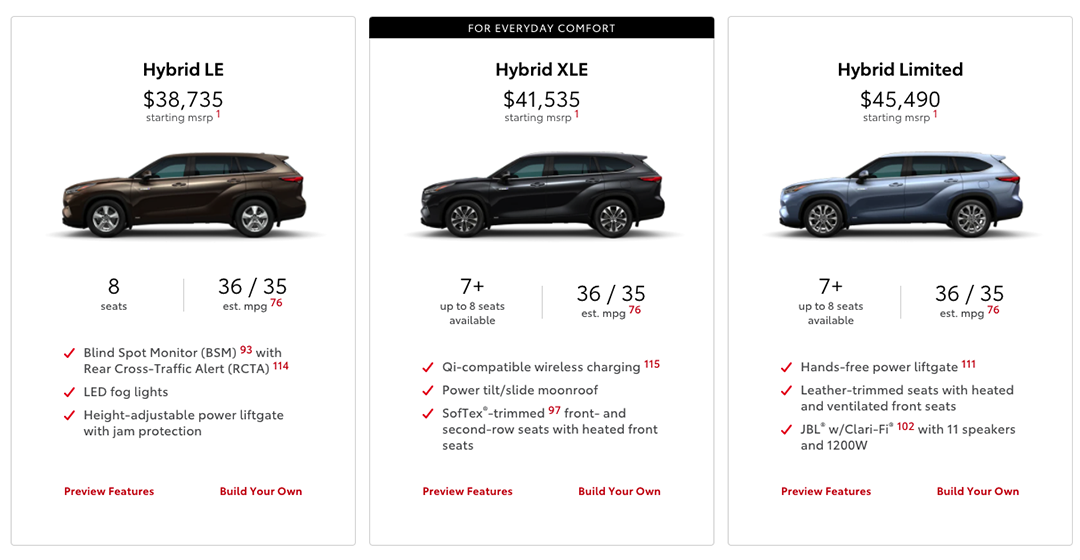
Task: Click Build Your Own under Hybrid Limited
Action: [978, 491]
